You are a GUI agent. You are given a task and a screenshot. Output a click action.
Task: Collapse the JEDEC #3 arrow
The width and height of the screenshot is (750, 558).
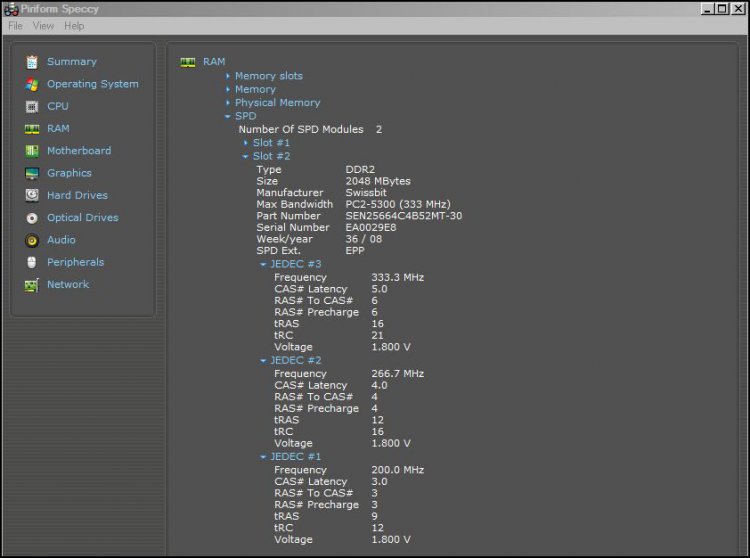263,264
